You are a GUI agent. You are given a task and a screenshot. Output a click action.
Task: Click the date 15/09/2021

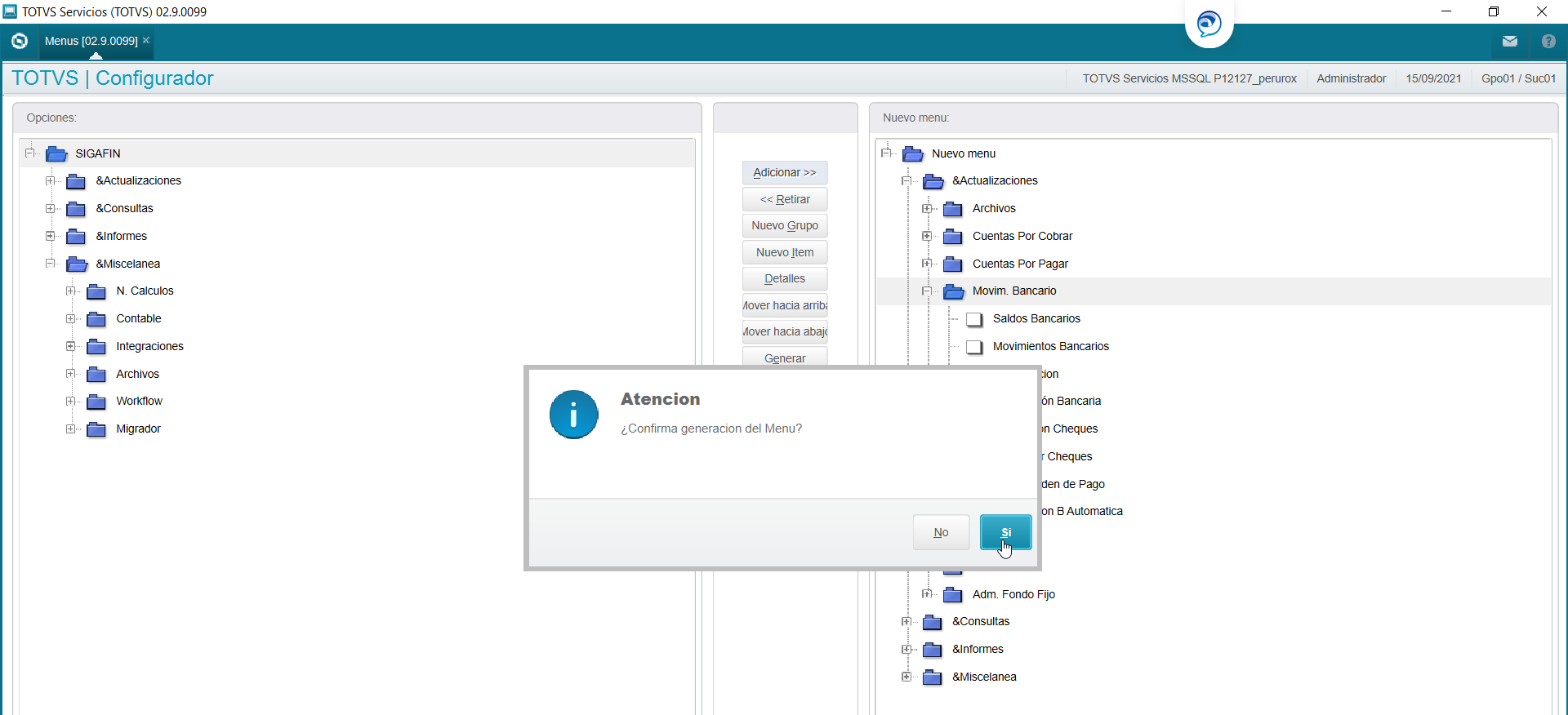pyautogui.click(x=1433, y=78)
